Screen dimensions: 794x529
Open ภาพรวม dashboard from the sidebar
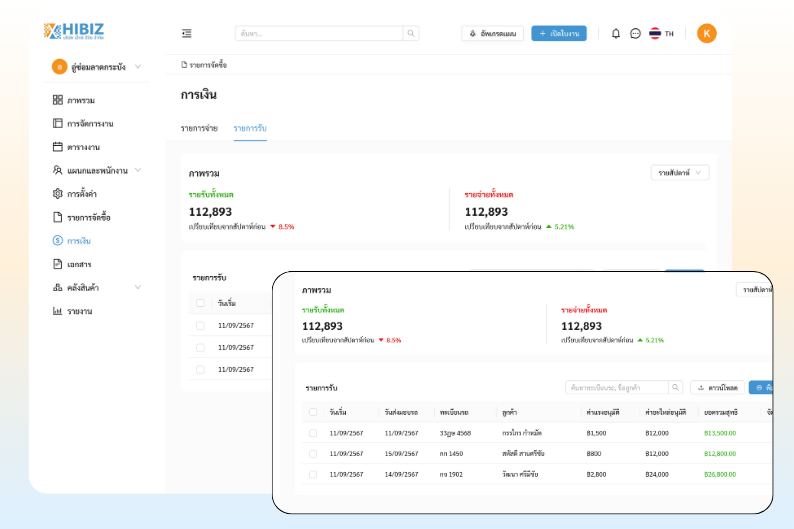click(x=81, y=100)
